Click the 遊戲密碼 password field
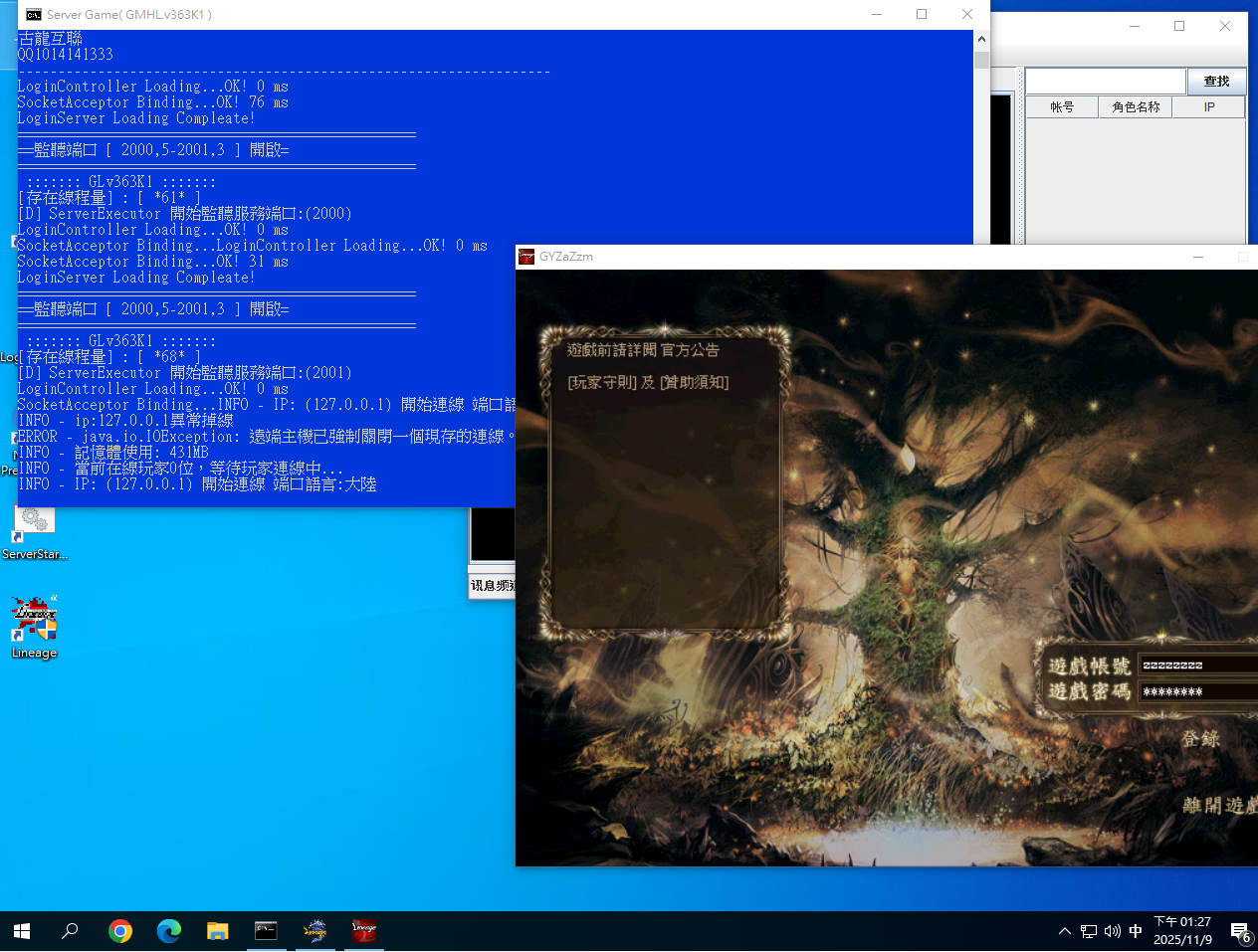Screen dimensions: 1258x952 (x=1198, y=691)
